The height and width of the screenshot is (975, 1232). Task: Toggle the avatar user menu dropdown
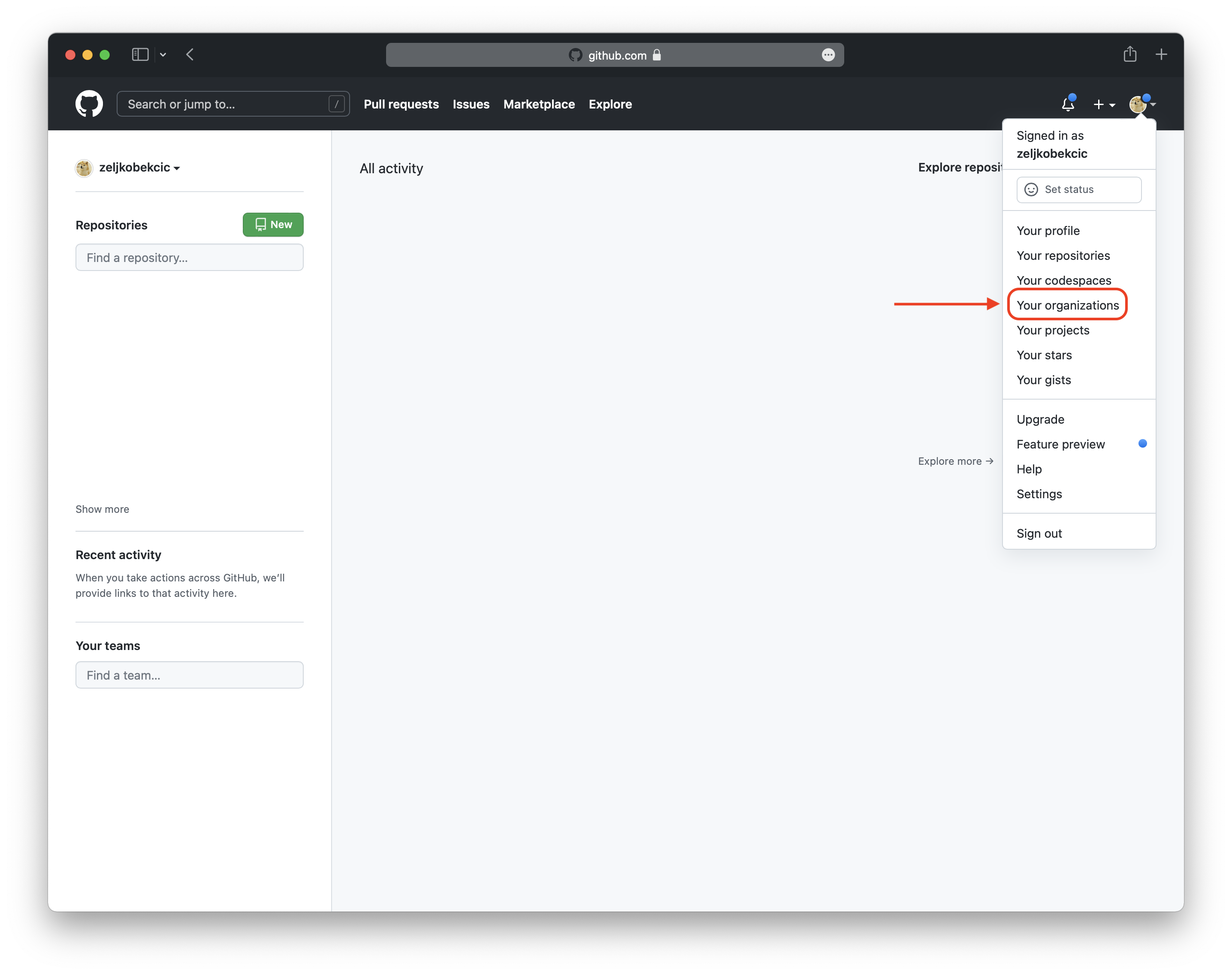pos(1142,105)
